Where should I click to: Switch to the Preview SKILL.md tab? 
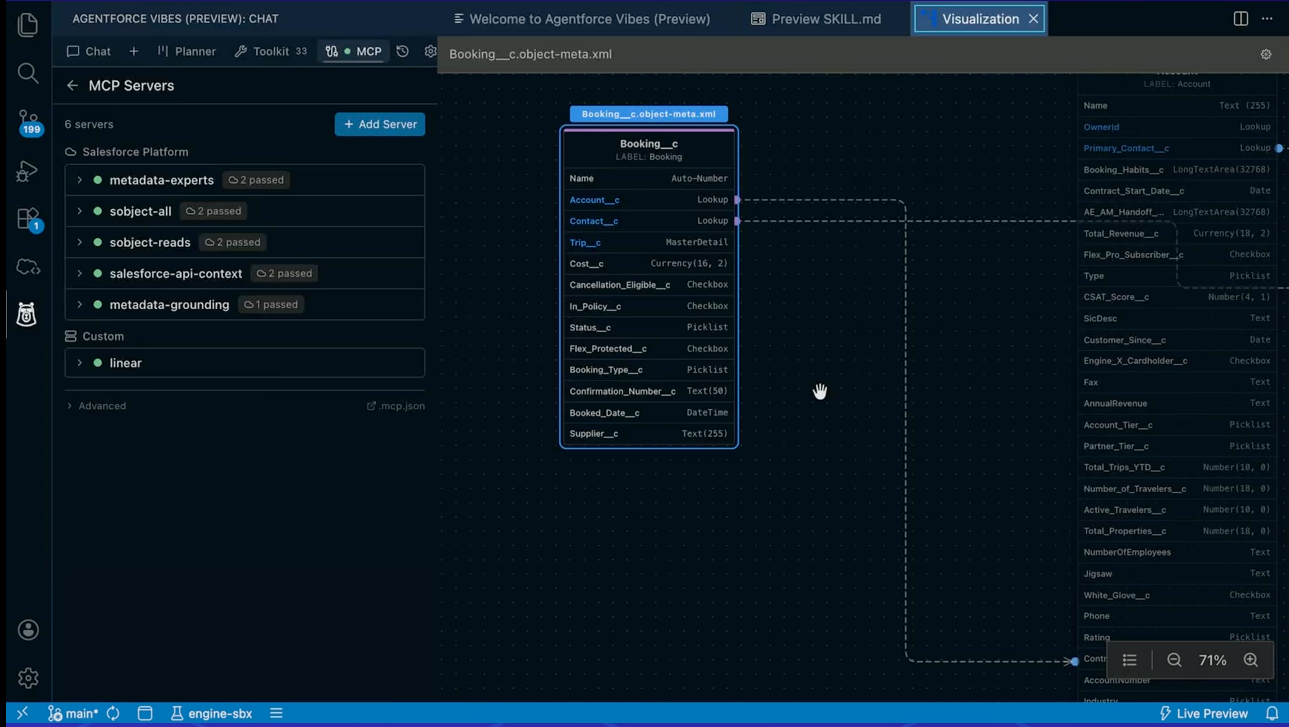pyautogui.click(x=816, y=19)
